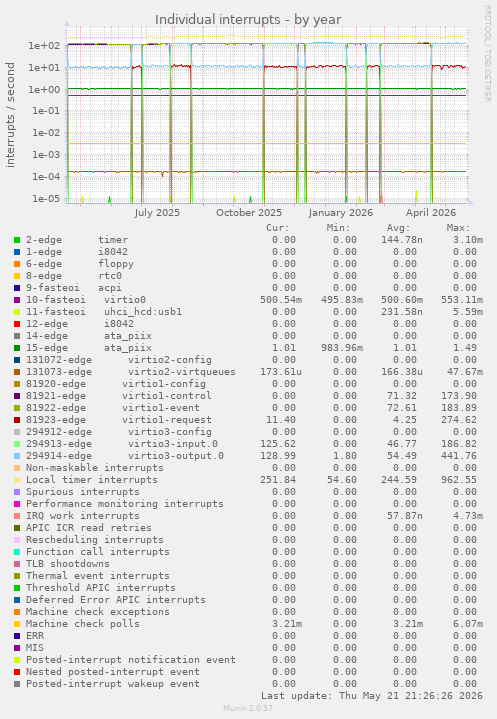Click the chart title Individual interrupts - by year
This screenshot has width=497, height=719.
pos(248,20)
